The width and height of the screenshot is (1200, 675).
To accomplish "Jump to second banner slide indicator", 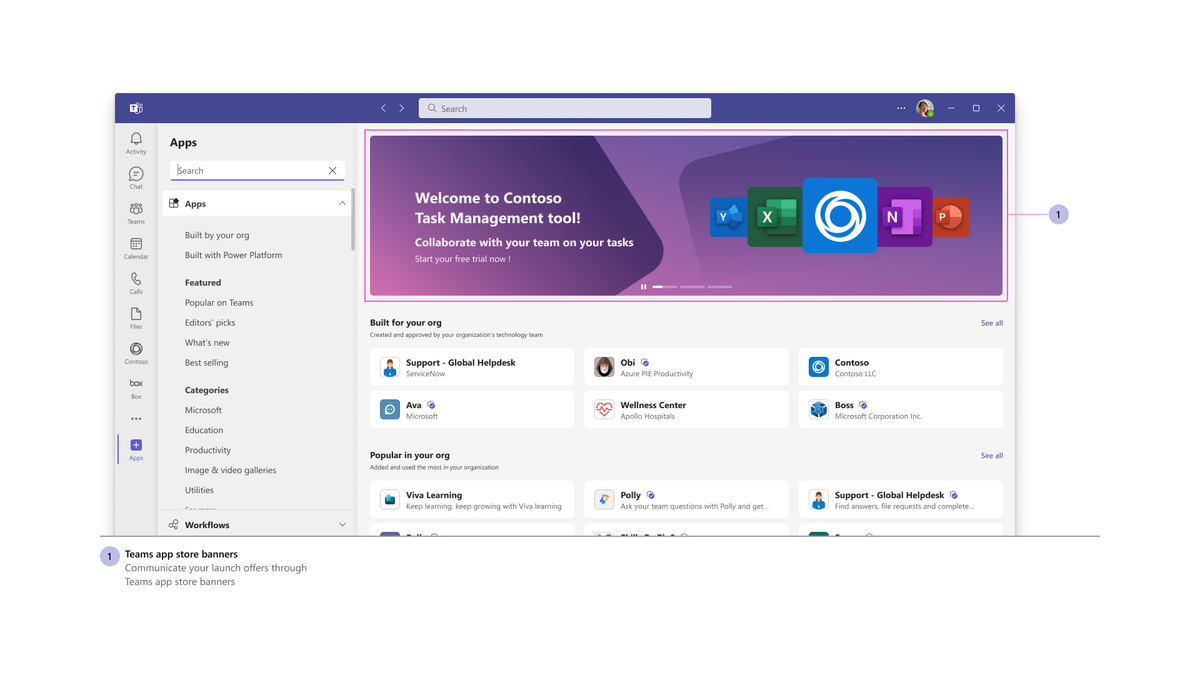I will tap(692, 287).
